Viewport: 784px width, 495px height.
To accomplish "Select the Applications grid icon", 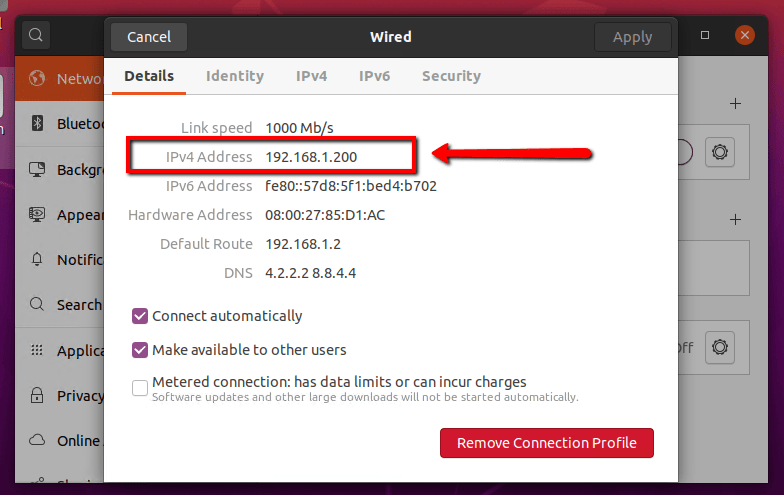I will pyautogui.click(x=37, y=350).
